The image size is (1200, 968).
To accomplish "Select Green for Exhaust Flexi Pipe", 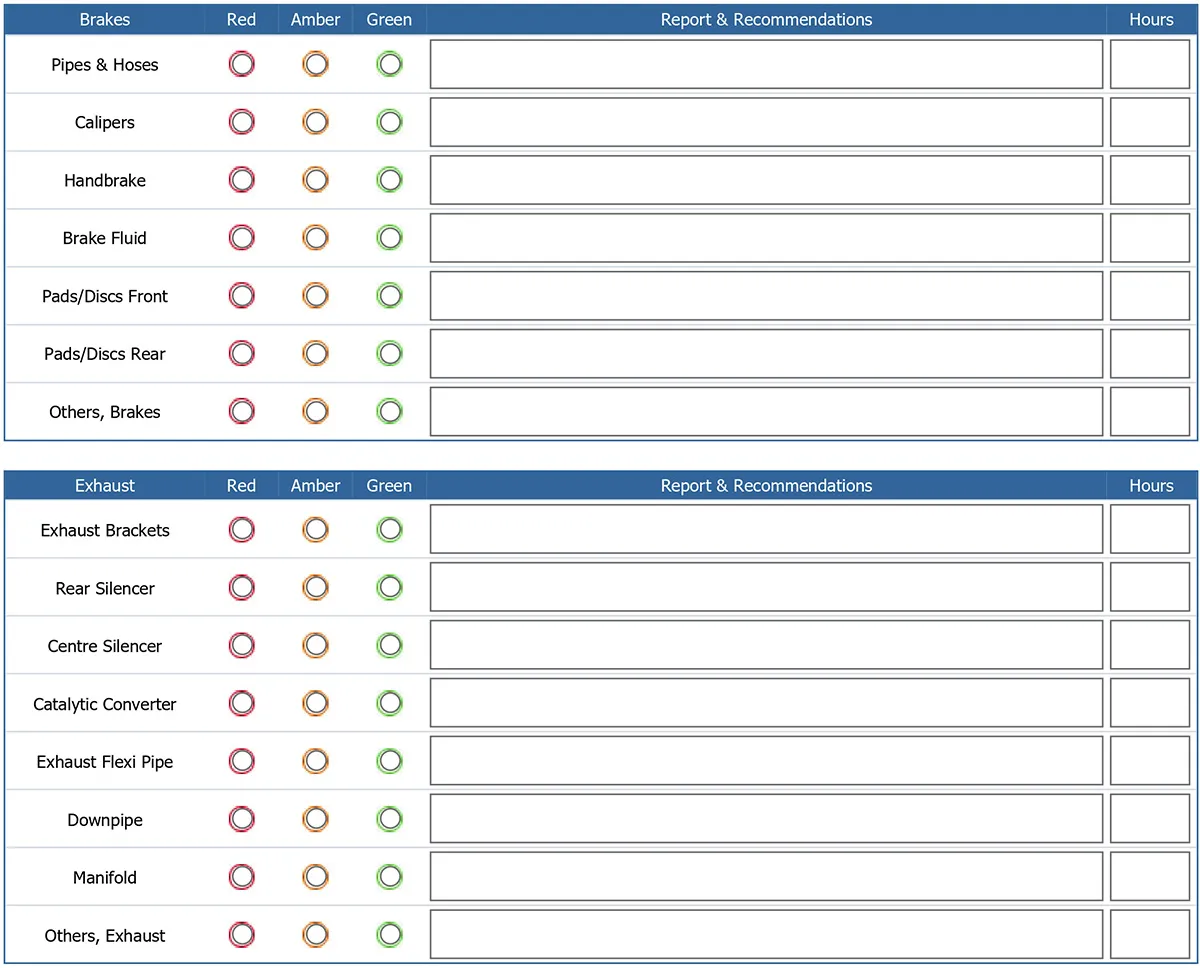I will click(x=389, y=762).
